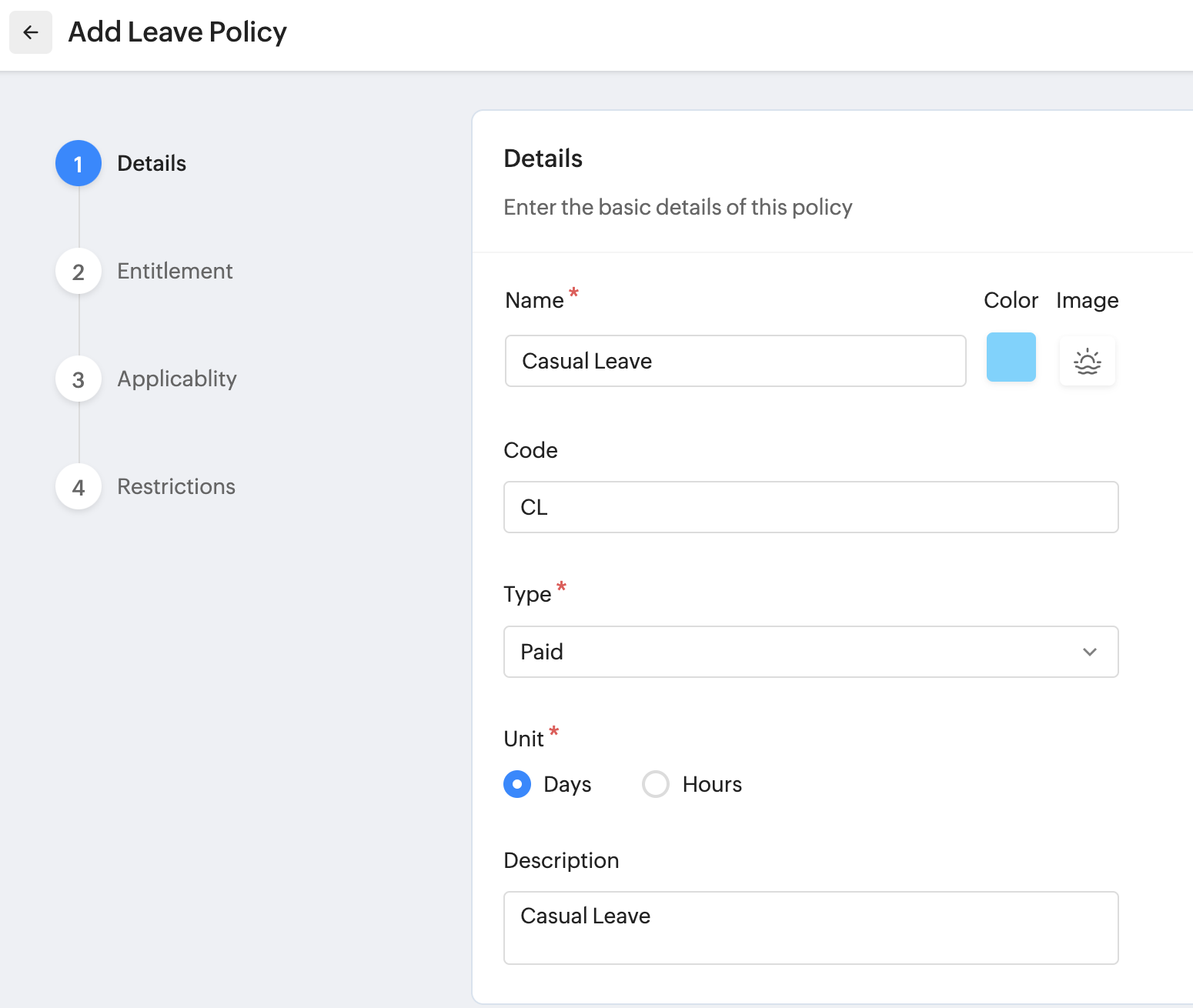Click step 1 circle icon
This screenshot has height=1008, width=1193.
(x=79, y=163)
